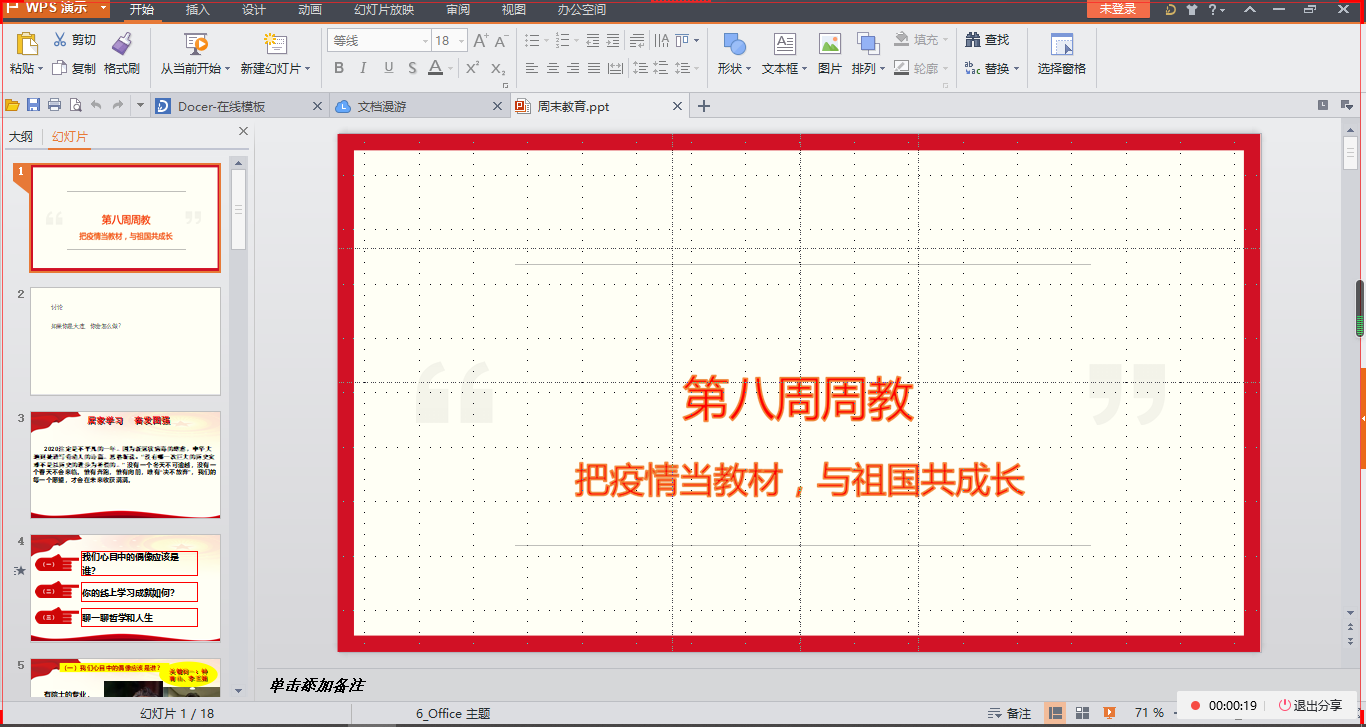Click the increase font size icon
1366x727 pixels.
pyautogui.click(x=481, y=41)
